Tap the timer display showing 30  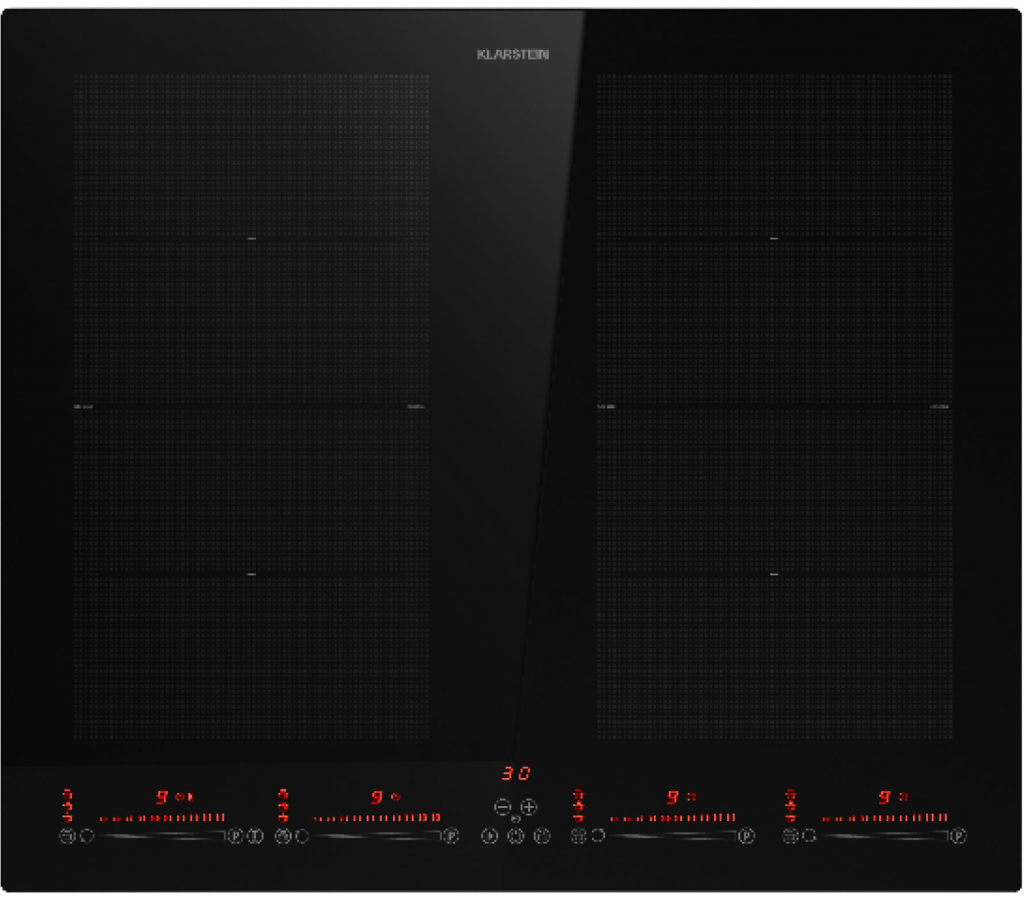click(x=516, y=774)
